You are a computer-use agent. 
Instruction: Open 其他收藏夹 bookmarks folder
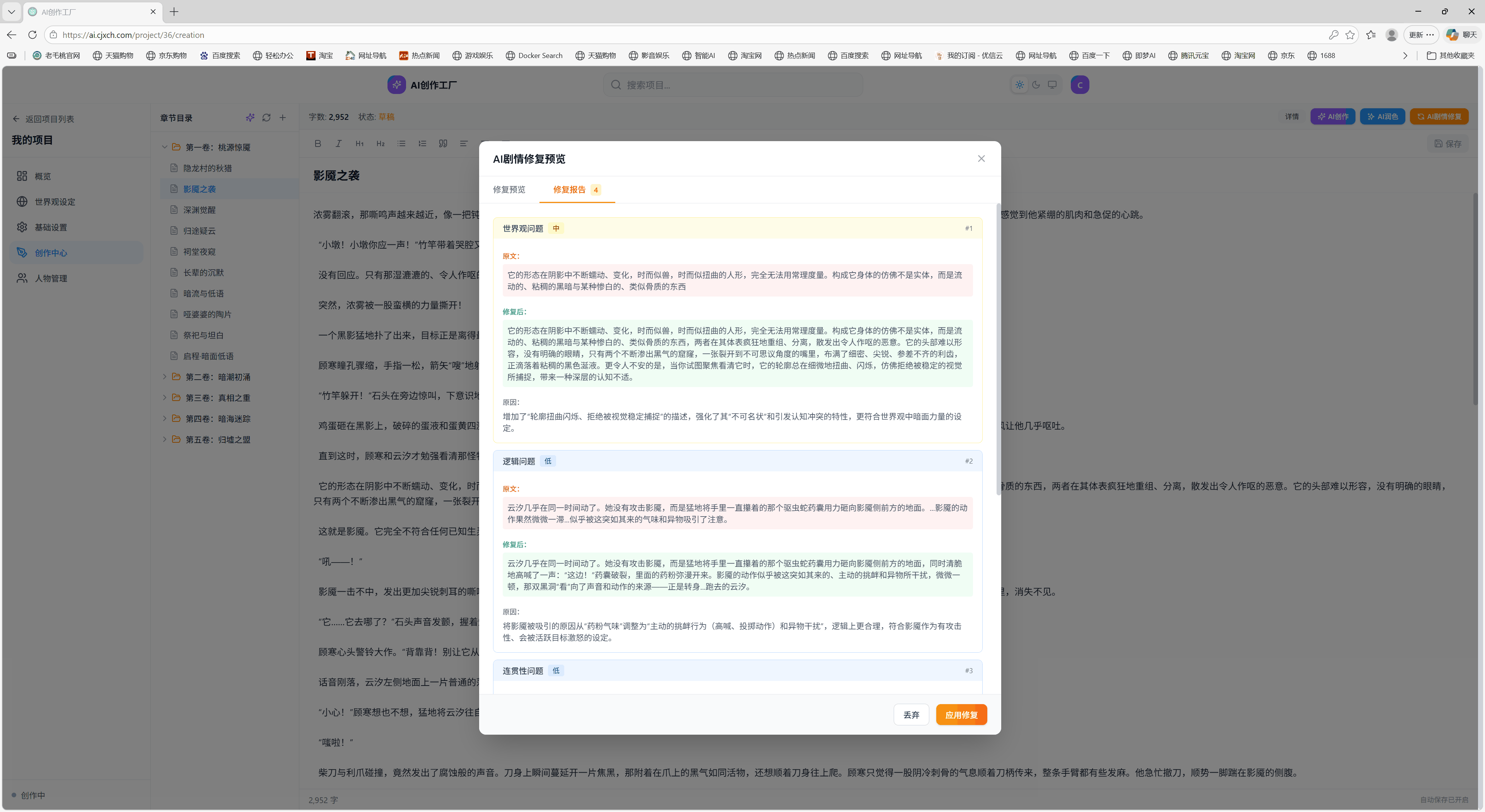[x=1451, y=55]
